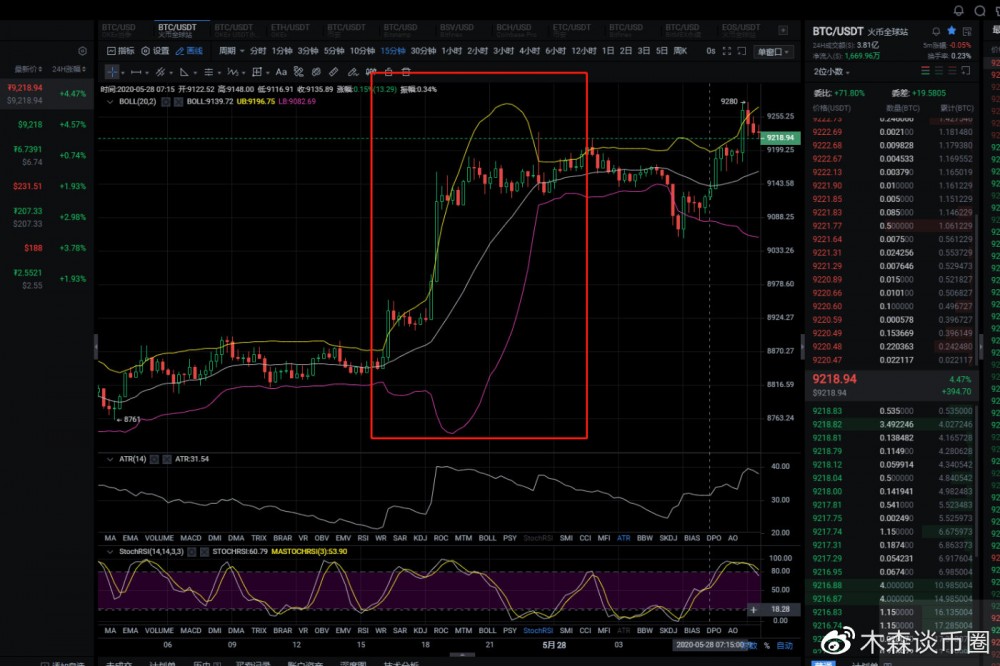Click the delete drawings trash icon
Image resolution: width=1000 pixels, height=666 pixels.
(405, 72)
